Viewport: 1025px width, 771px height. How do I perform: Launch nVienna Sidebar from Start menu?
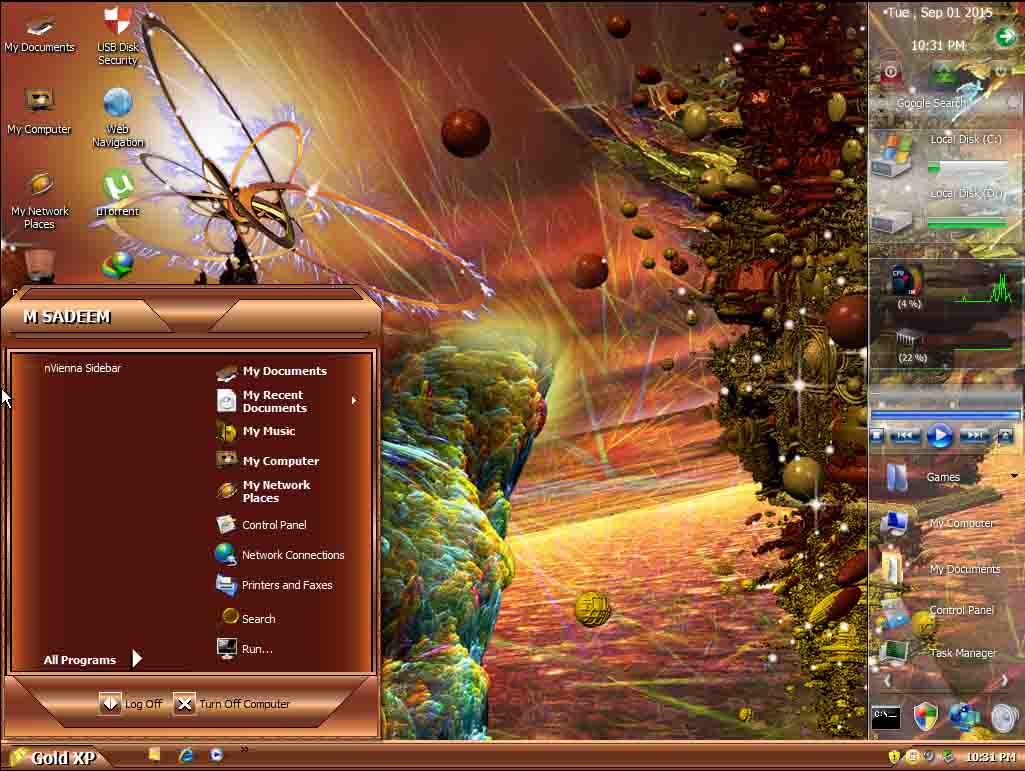pos(82,368)
